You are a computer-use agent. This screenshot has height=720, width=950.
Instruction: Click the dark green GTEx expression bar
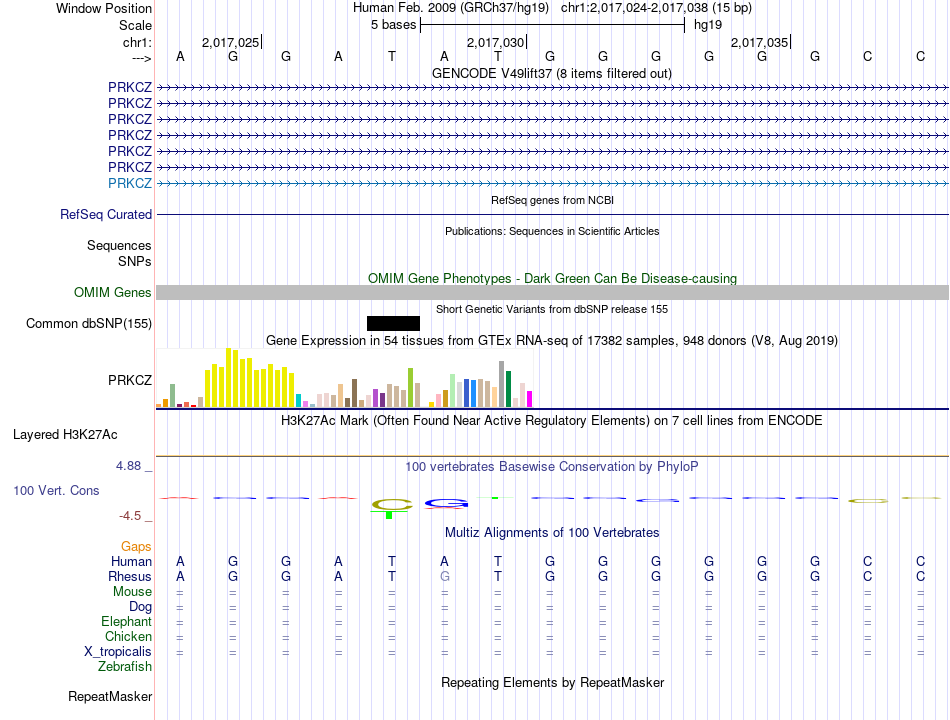pyautogui.click(x=508, y=388)
